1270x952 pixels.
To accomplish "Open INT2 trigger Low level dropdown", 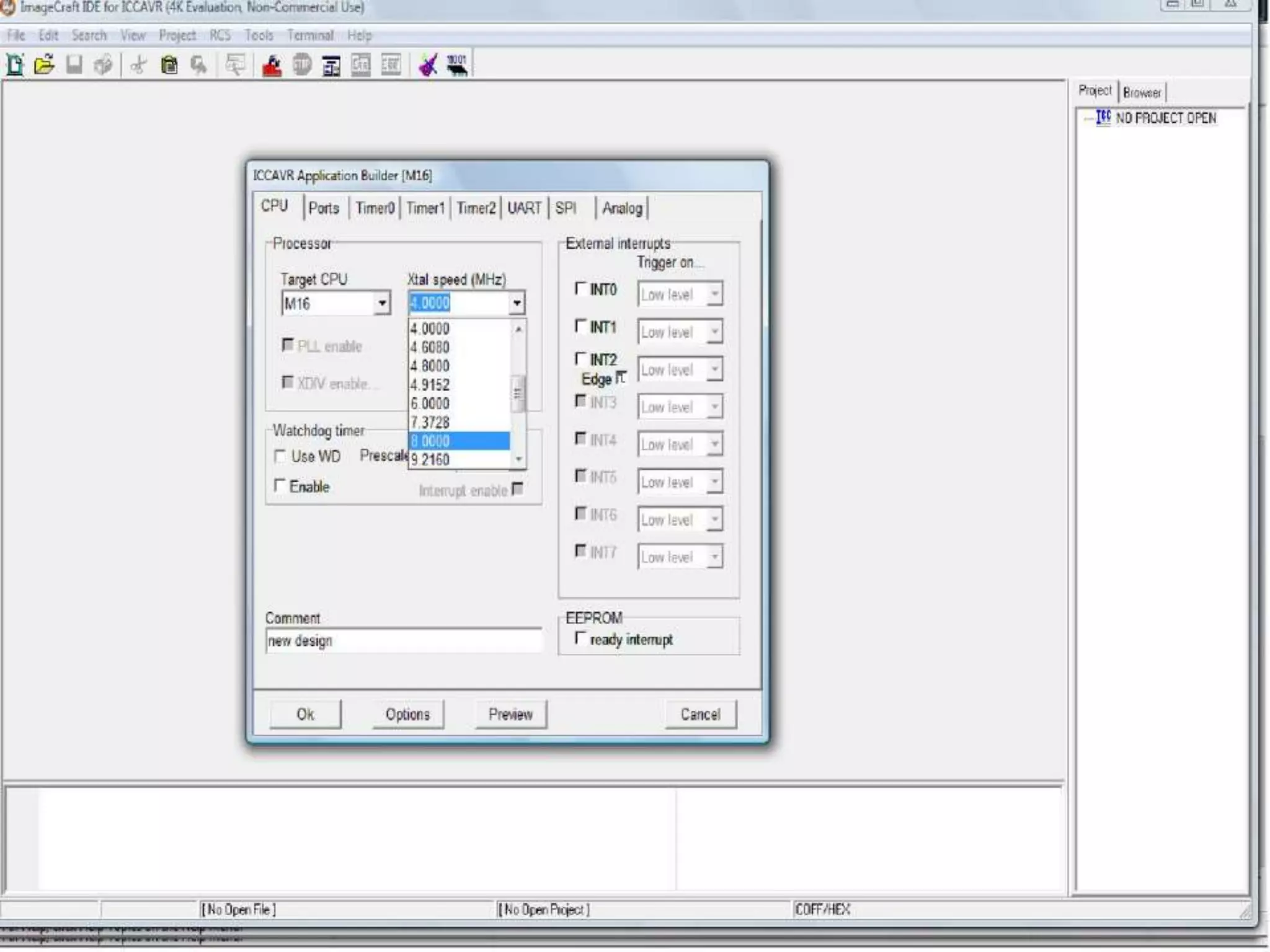I will click(714, 370).
